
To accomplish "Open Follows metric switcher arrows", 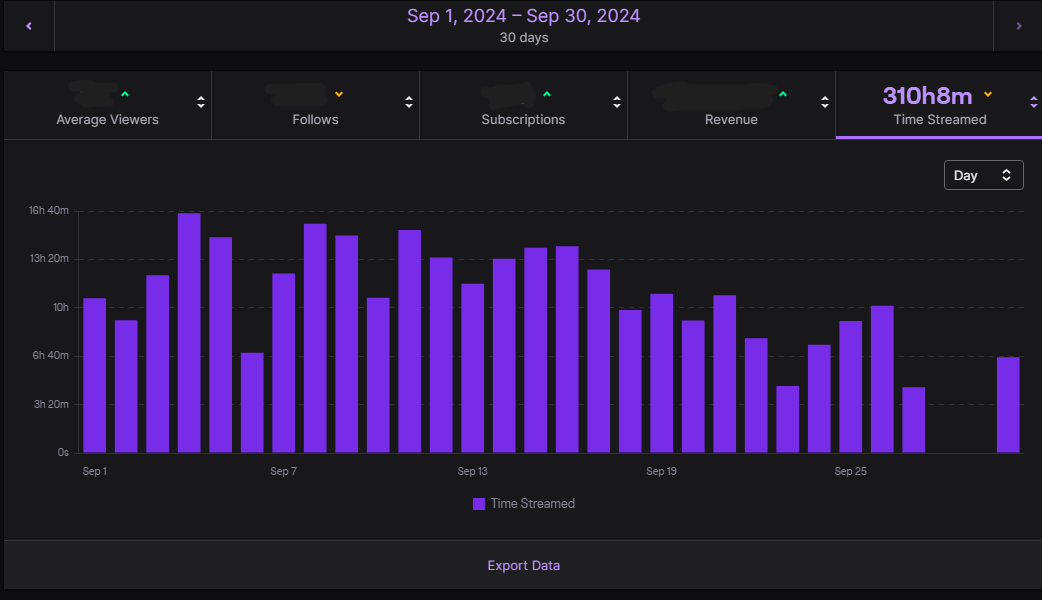I will pos(409,102).
